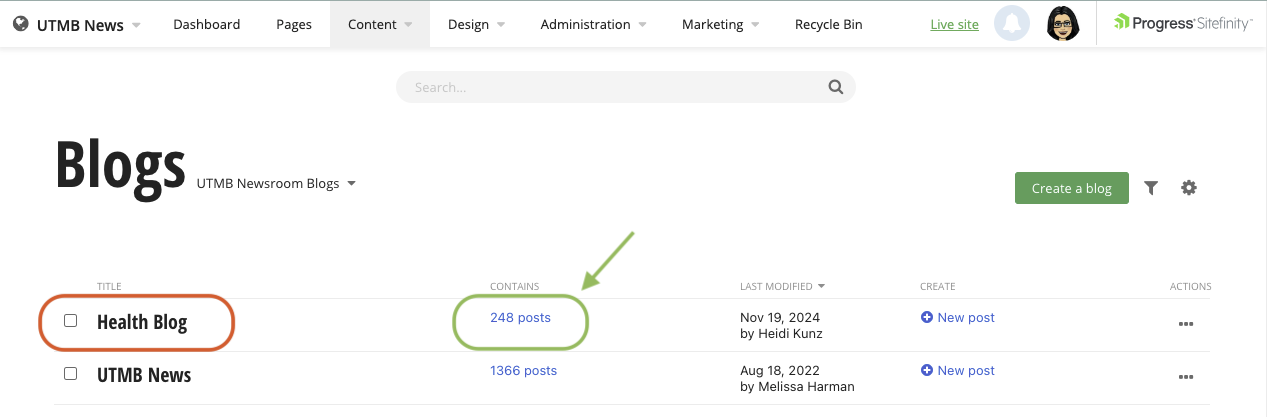Click the Create column header
The height and width of the screenshot is (417, 1267).
click(938, 287)
